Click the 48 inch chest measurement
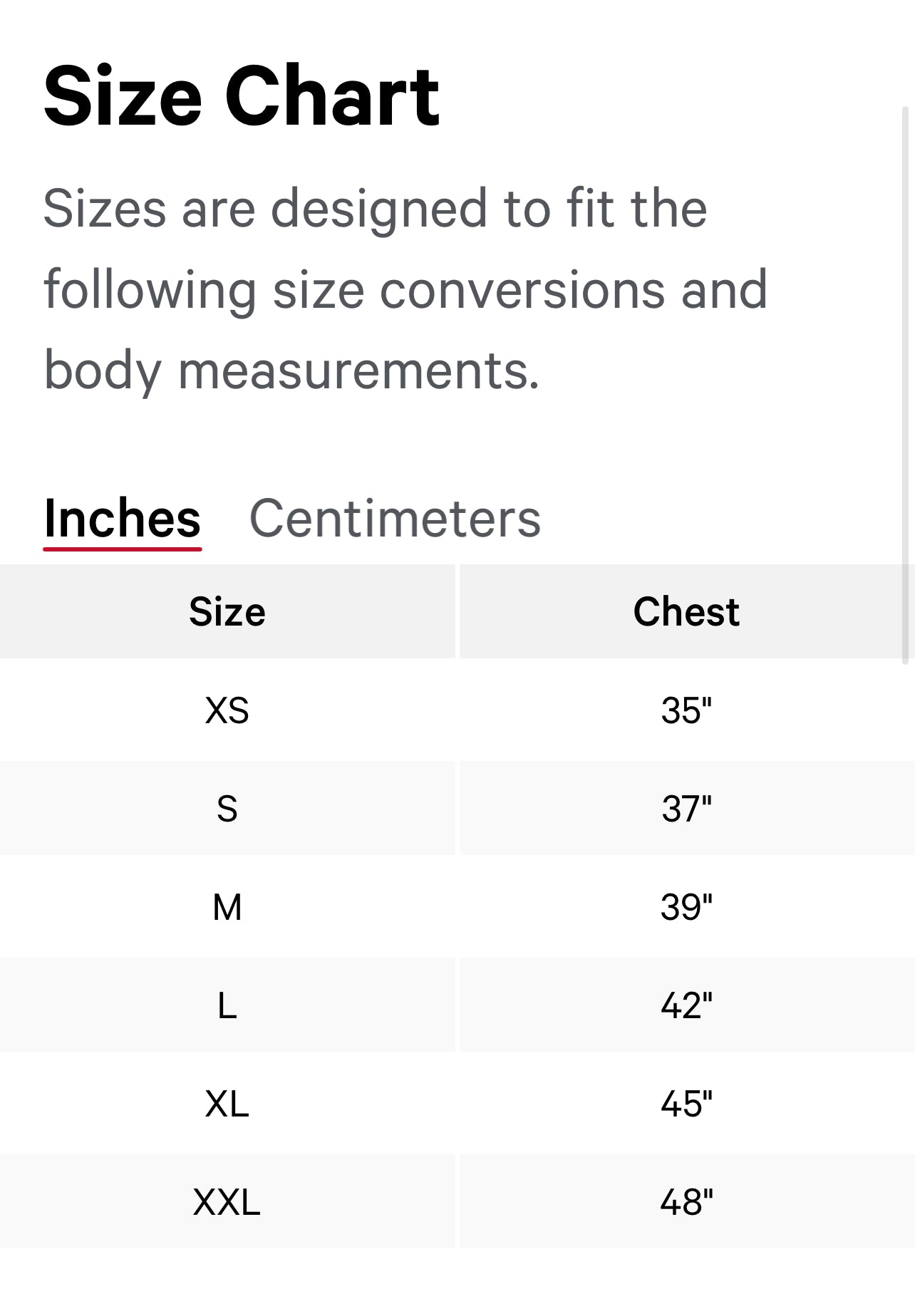 (x=686, y=1202)
